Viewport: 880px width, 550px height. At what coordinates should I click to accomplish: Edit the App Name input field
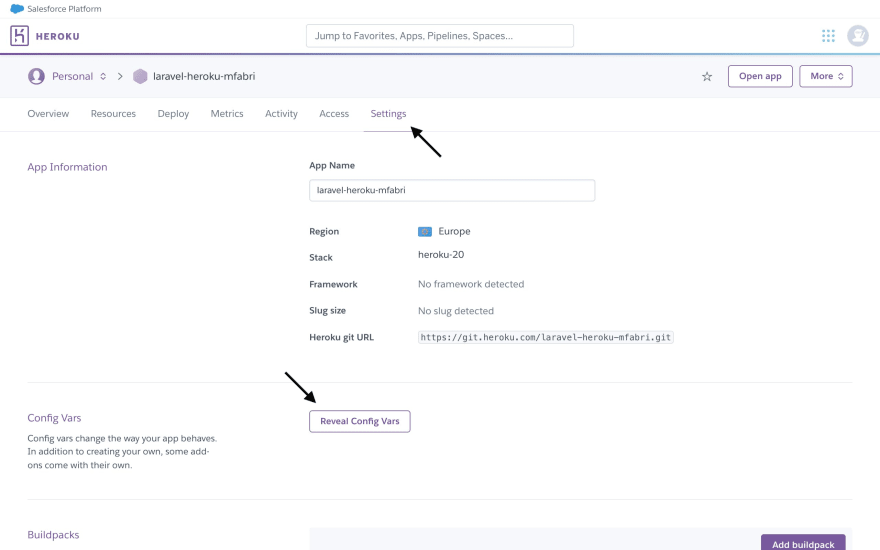[x=452, y=190]
